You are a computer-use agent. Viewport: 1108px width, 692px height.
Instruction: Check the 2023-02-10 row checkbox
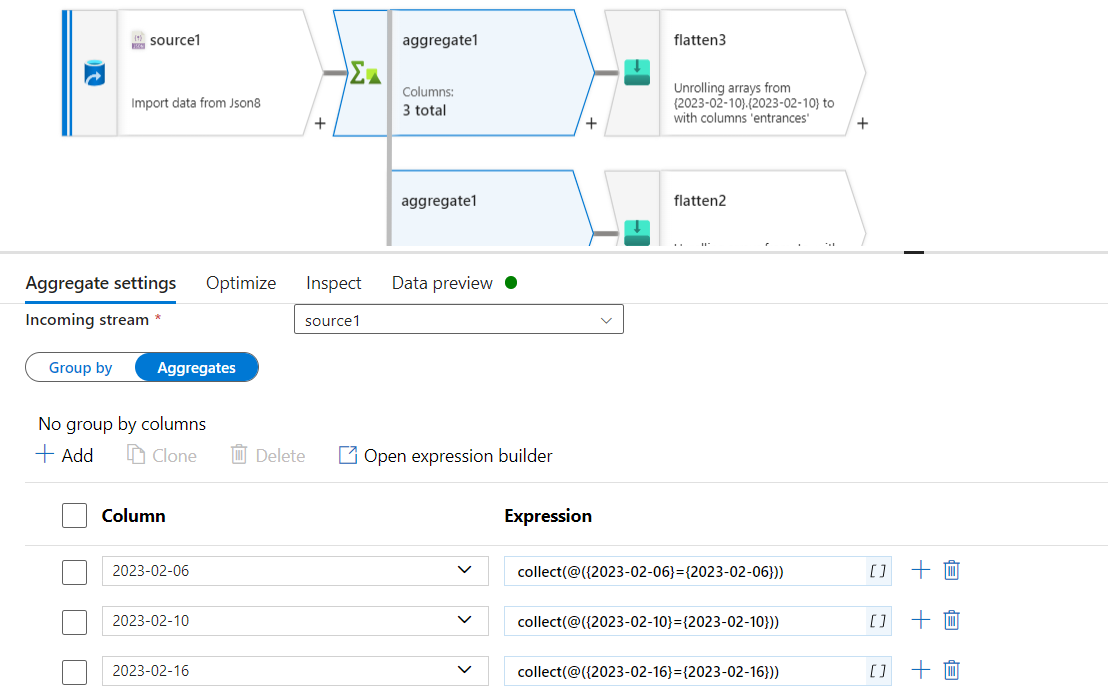[x=75, y=622]
